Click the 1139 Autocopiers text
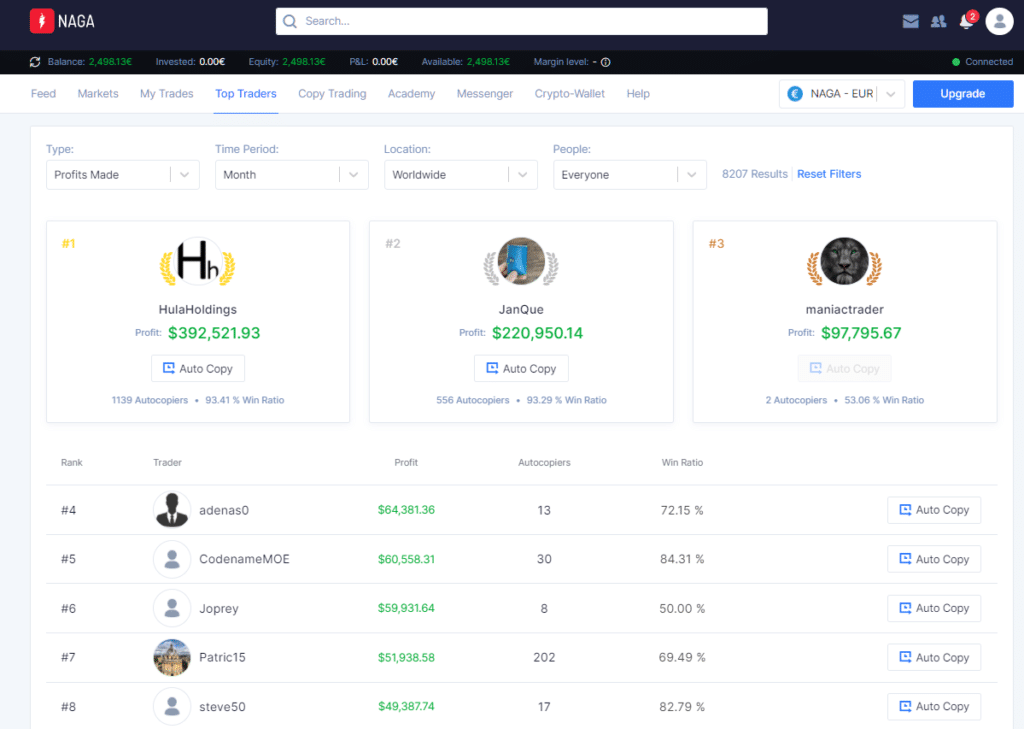Image resolution: width=1024 pixels, height=729 pixels. pos(150,400)
